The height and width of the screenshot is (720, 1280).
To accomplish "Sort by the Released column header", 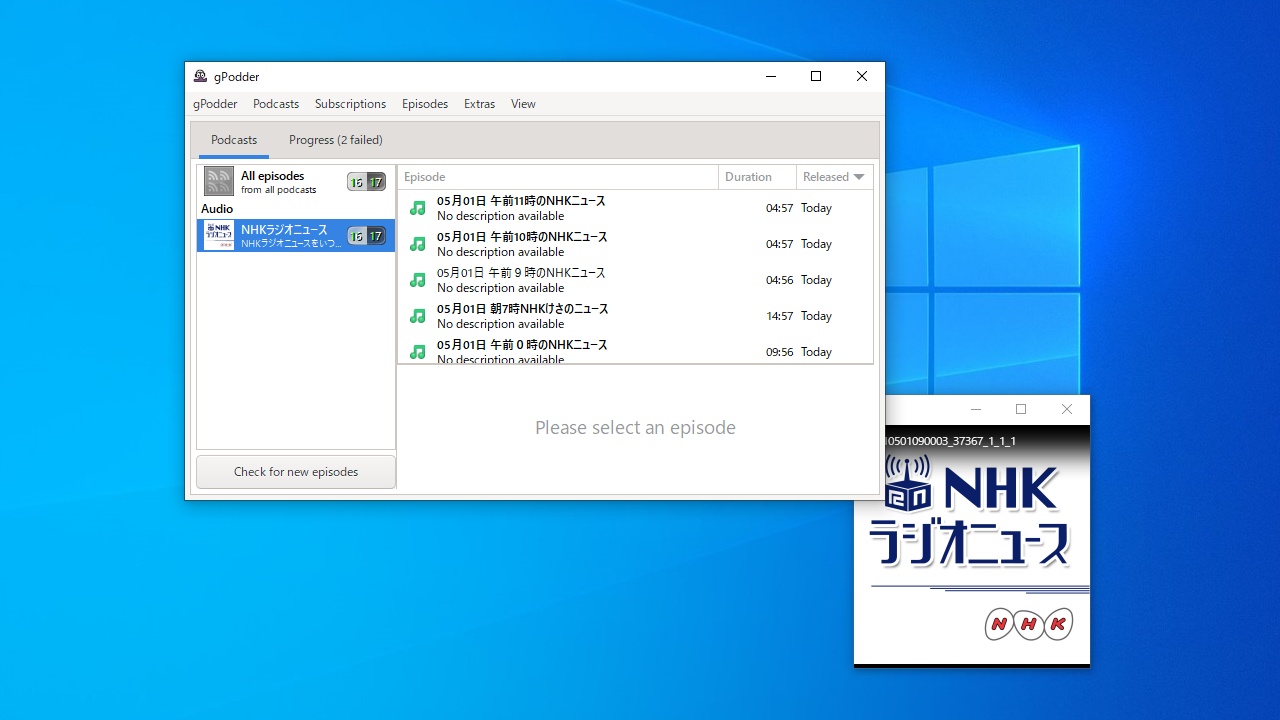I will pos(834,177).
